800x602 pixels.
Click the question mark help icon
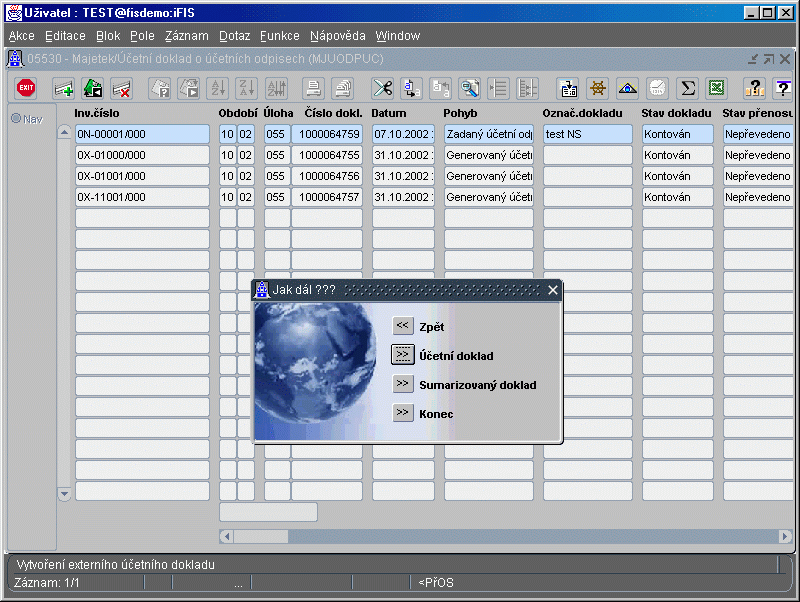(x=755, y=88)
